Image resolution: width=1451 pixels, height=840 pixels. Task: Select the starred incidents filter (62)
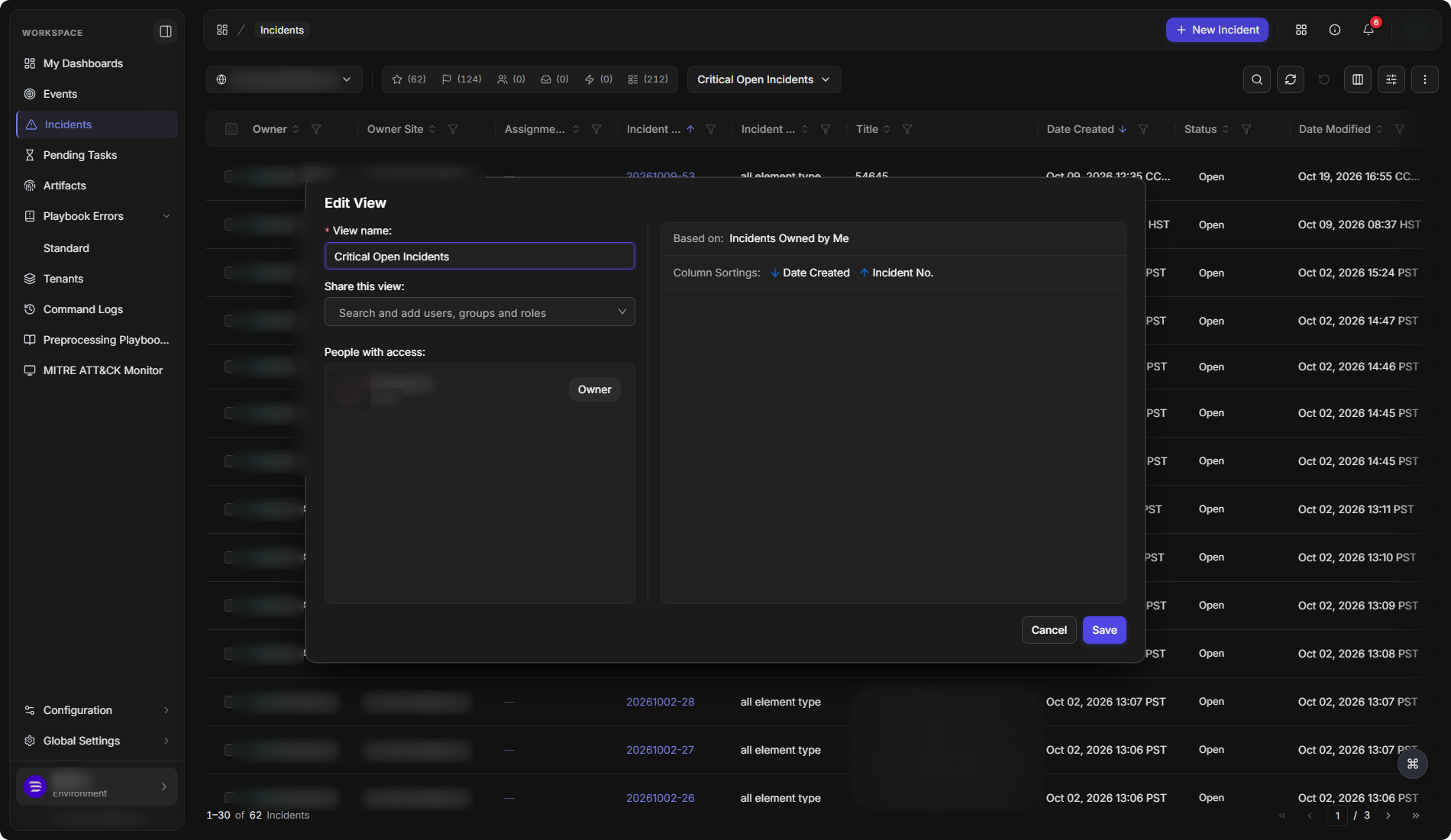coord(409,79)
